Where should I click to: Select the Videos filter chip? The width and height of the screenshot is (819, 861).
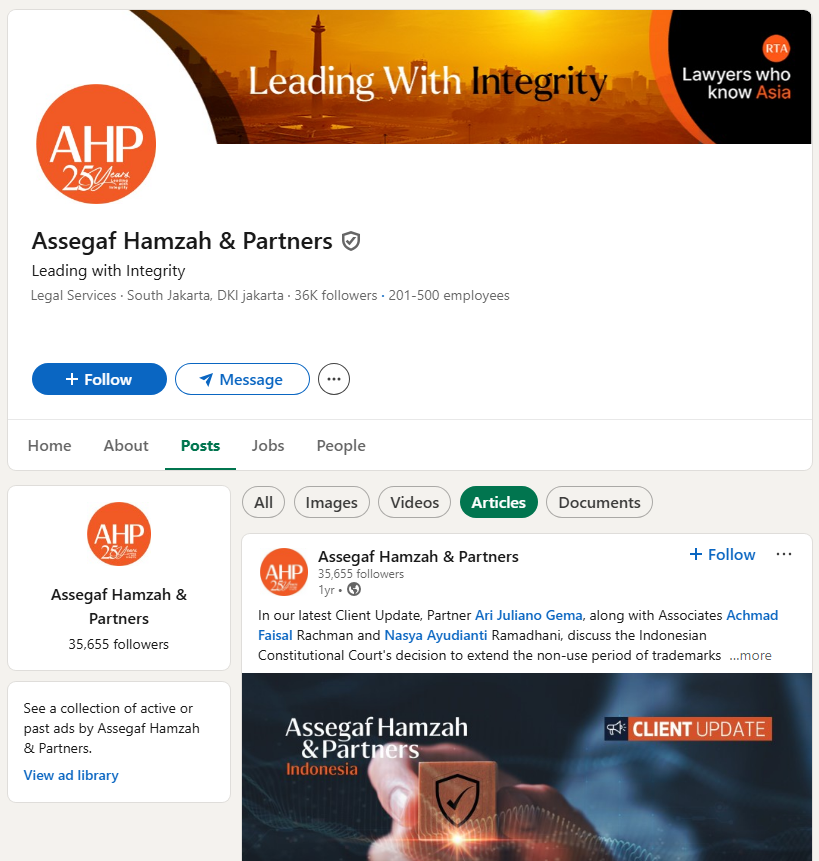414,502
